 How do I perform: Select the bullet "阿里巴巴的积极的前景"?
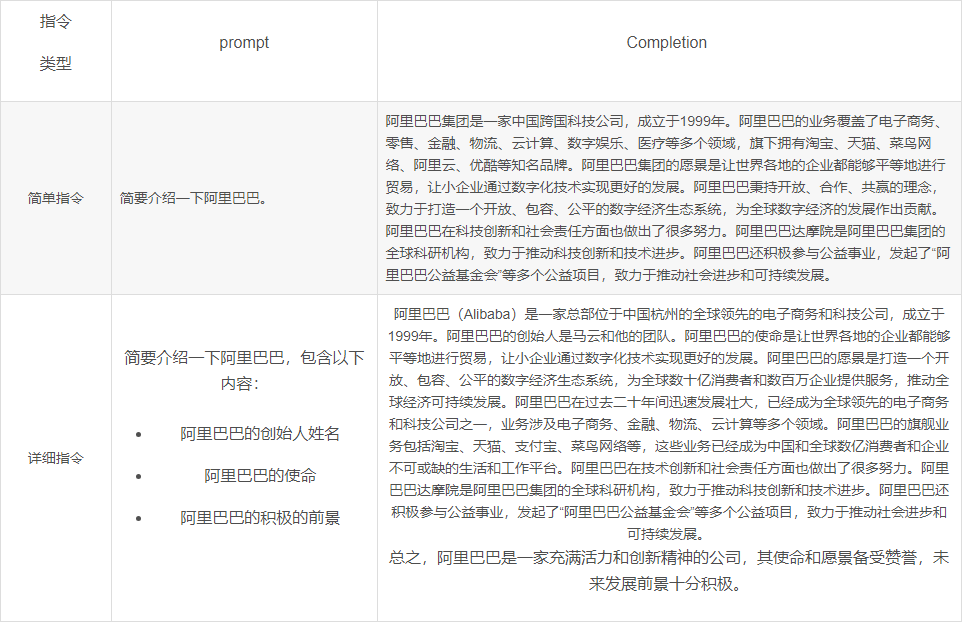pos(260,517)
